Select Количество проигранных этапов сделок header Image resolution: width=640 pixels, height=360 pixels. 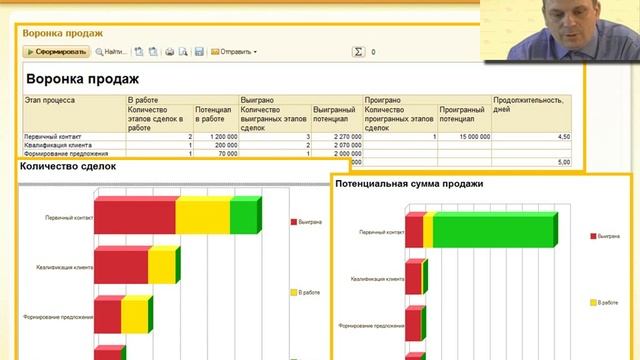coord(400,118)
